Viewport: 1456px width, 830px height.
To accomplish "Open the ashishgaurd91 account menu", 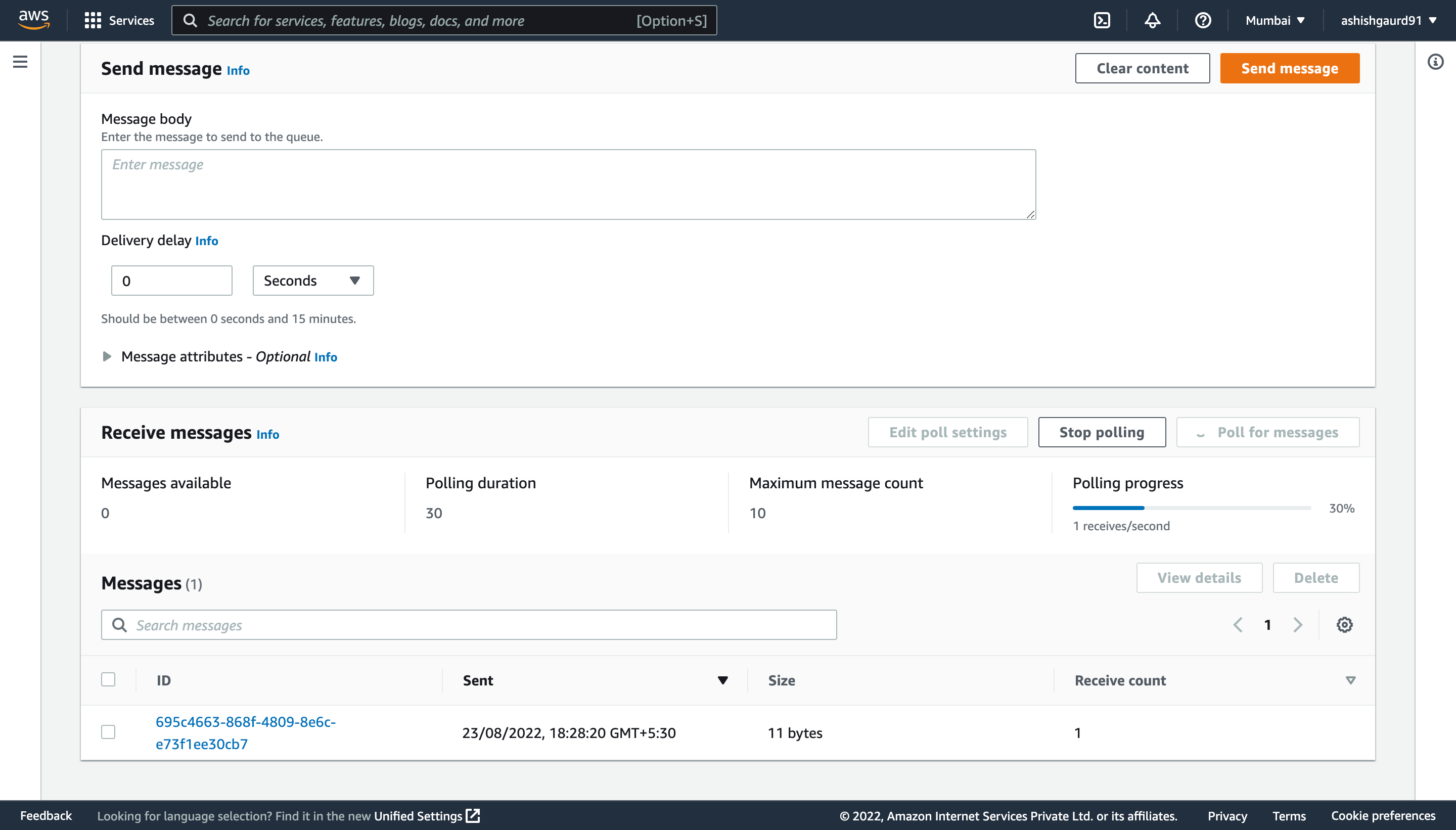I will click(x=1388, y=21).
